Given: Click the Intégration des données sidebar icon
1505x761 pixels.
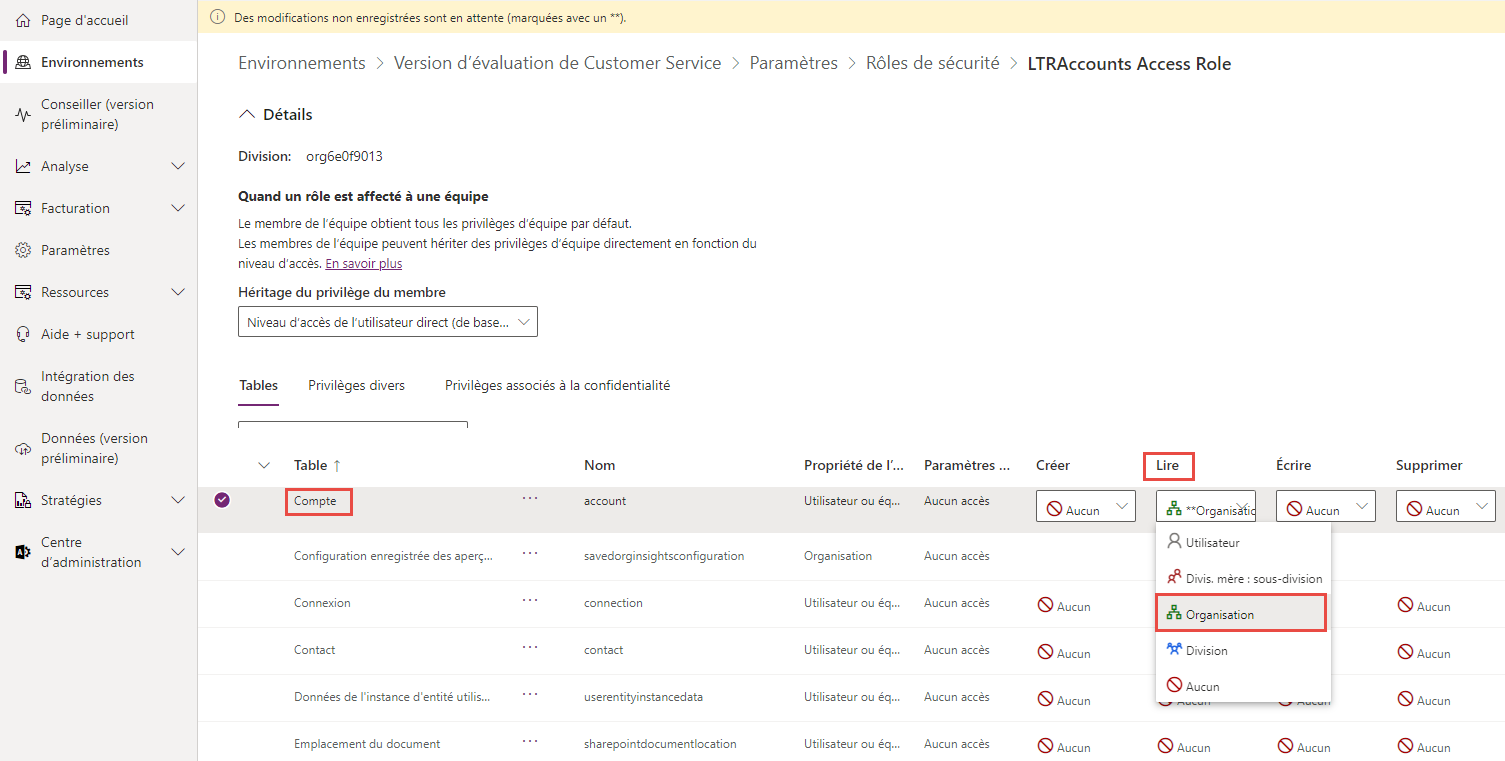Looking at the screenshot, I should tap(23, 386).
